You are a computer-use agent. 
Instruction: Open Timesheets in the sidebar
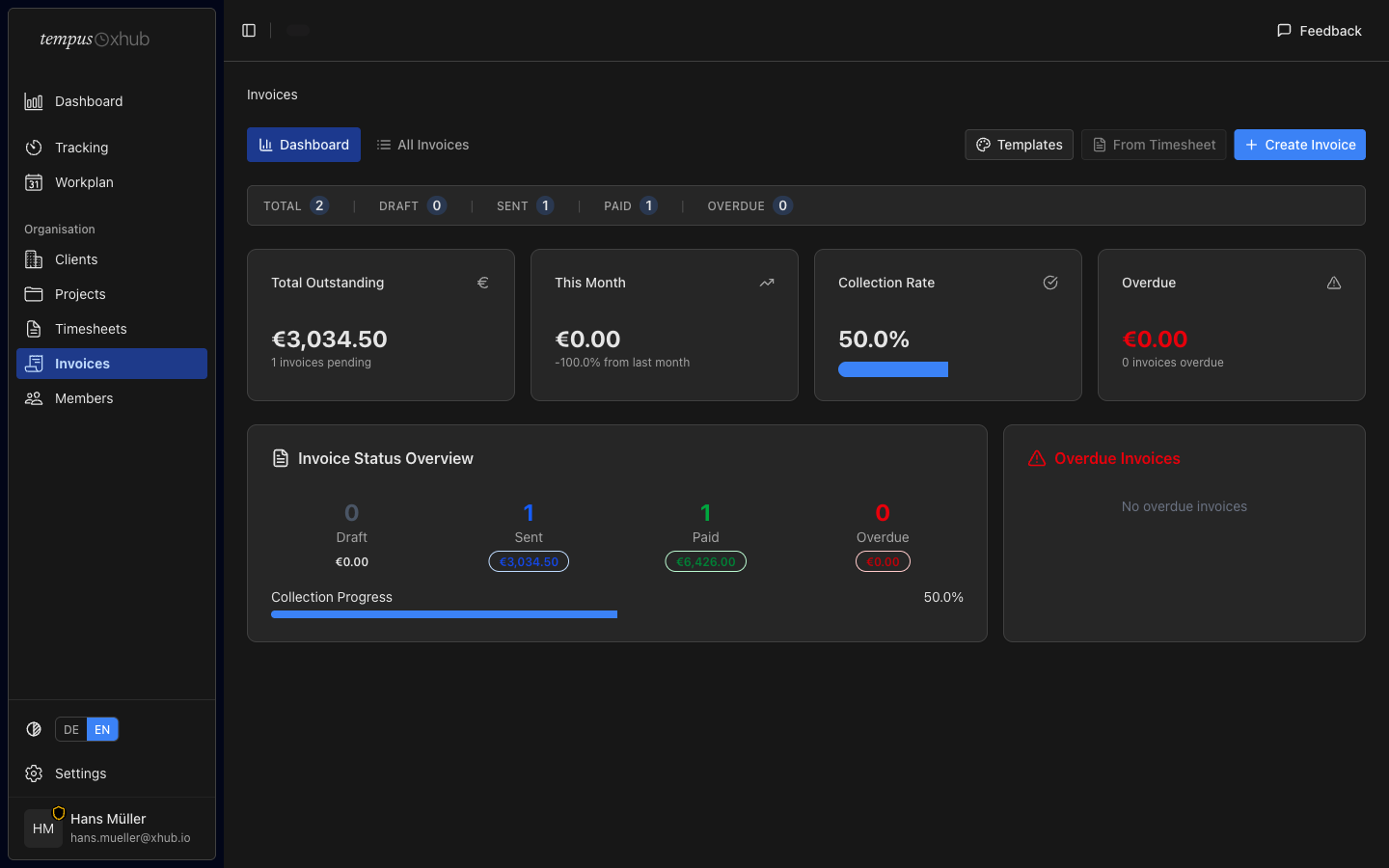click(x=91, y=329)
